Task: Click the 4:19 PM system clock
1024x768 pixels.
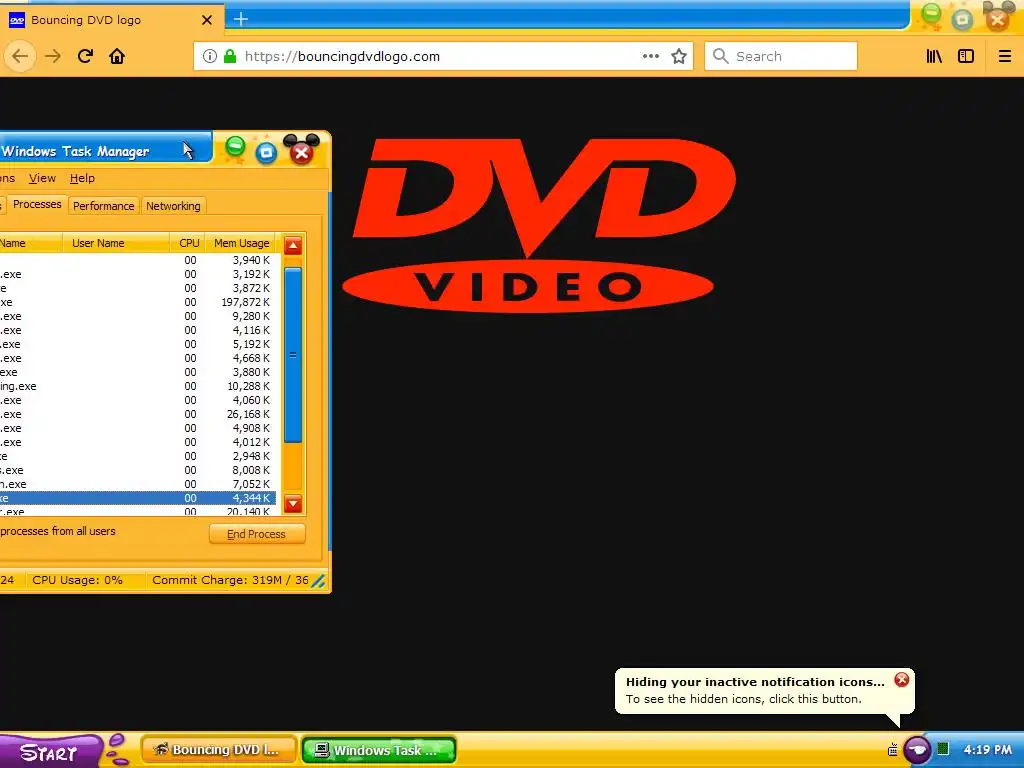Action: (x=987, y=750)
